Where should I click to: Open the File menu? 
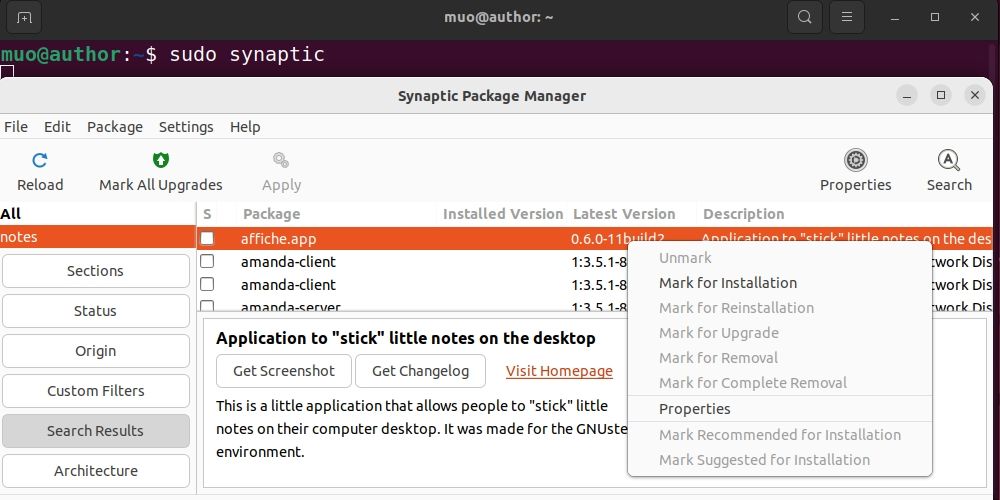16,127
